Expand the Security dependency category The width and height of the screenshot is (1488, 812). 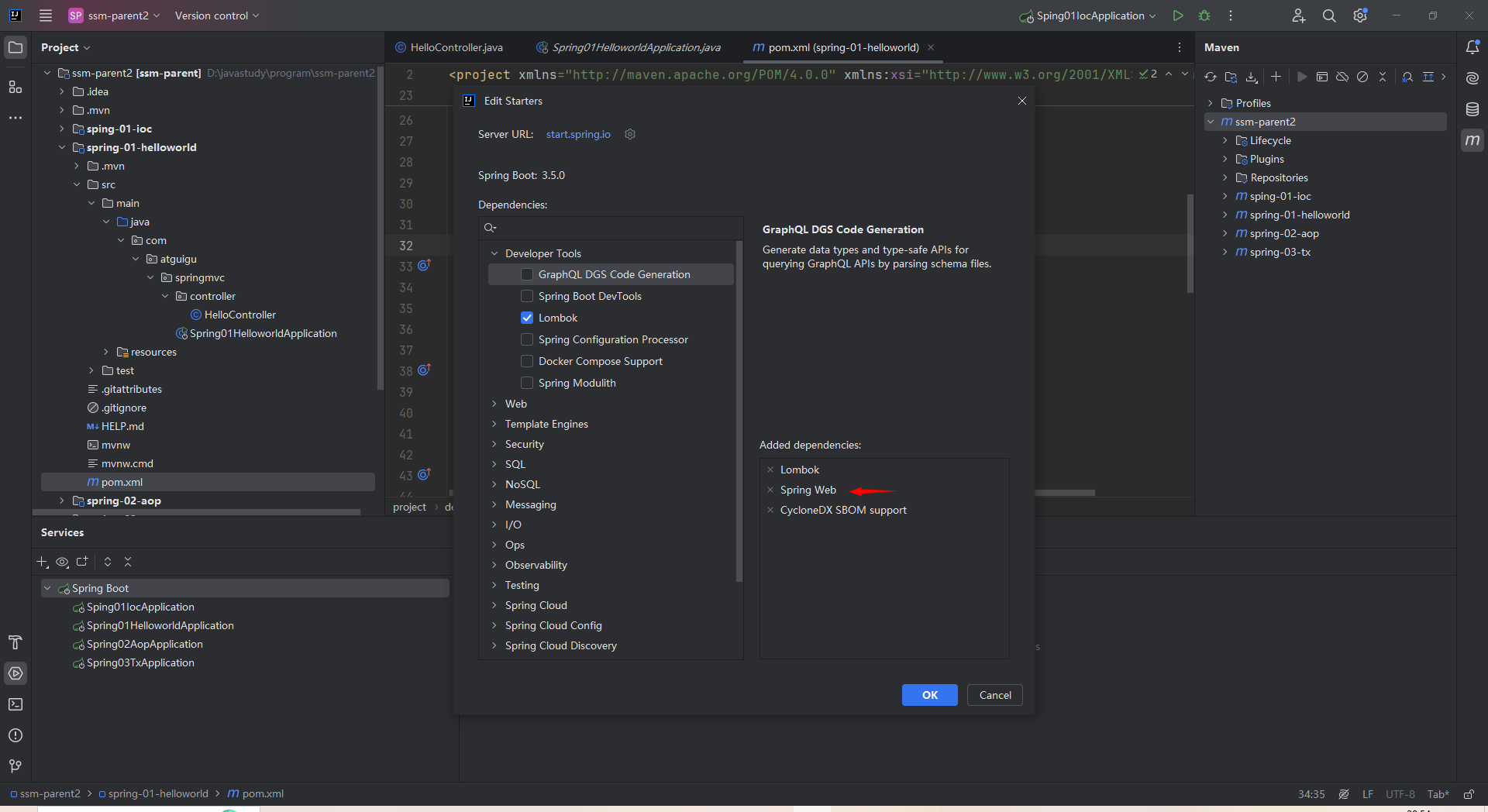[x=494, y=444]
